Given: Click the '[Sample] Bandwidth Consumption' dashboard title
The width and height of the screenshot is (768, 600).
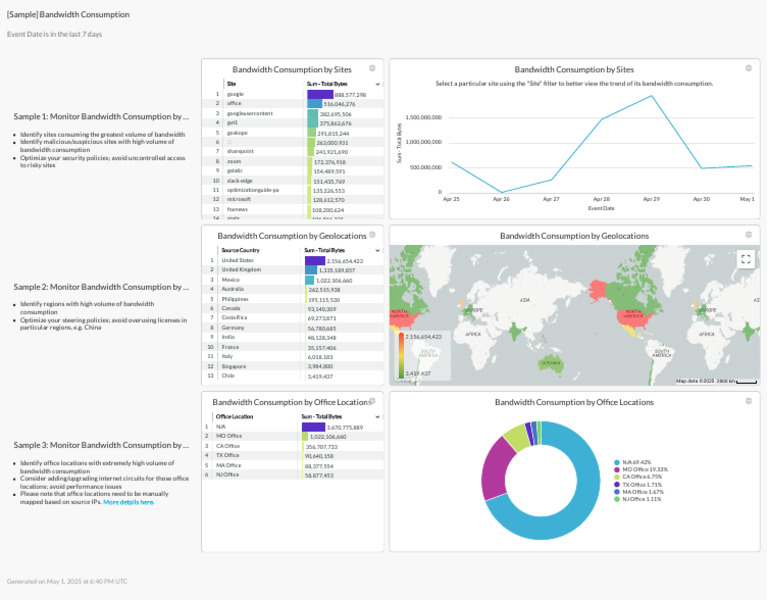Looking at the screenshot, I should point(68,15).
